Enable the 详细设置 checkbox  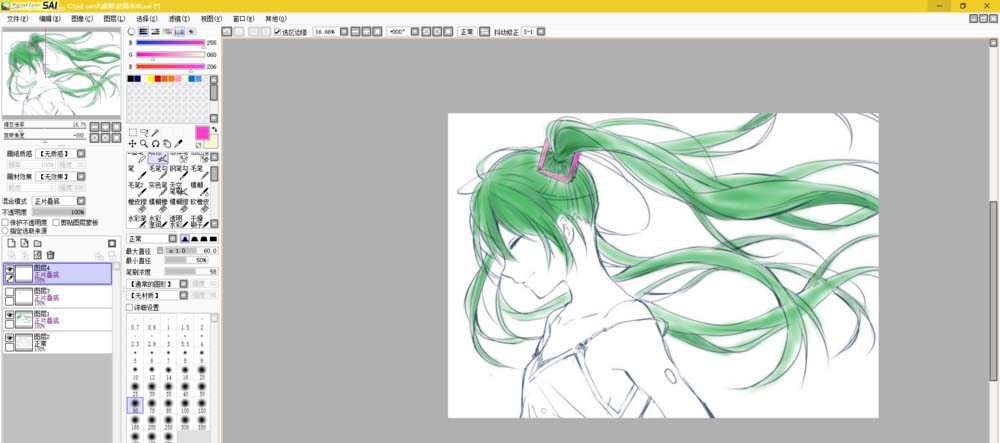[x=130, y=307]
